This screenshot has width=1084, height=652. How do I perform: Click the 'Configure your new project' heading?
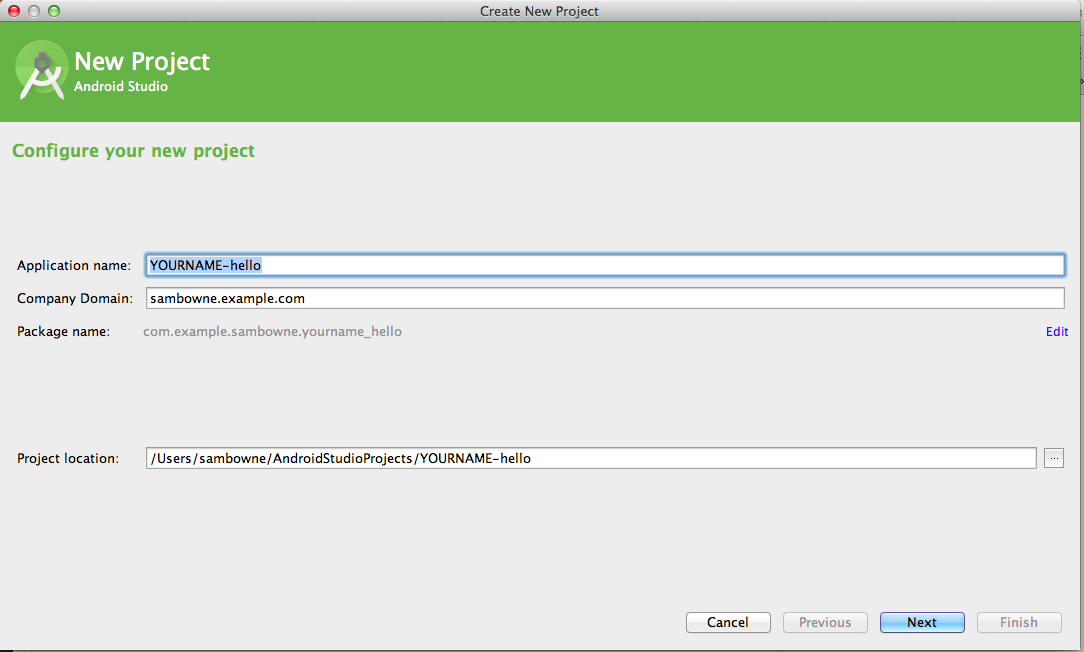(133, 151)
